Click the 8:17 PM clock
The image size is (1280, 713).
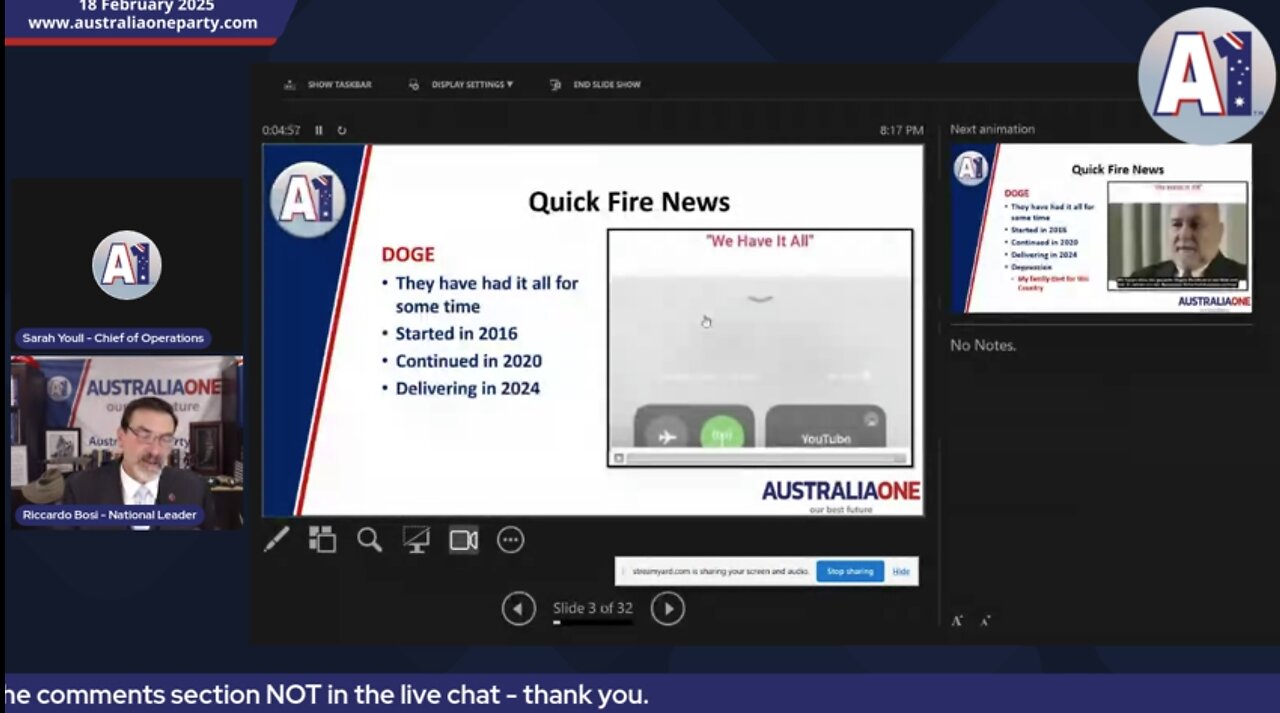(901, 130)
